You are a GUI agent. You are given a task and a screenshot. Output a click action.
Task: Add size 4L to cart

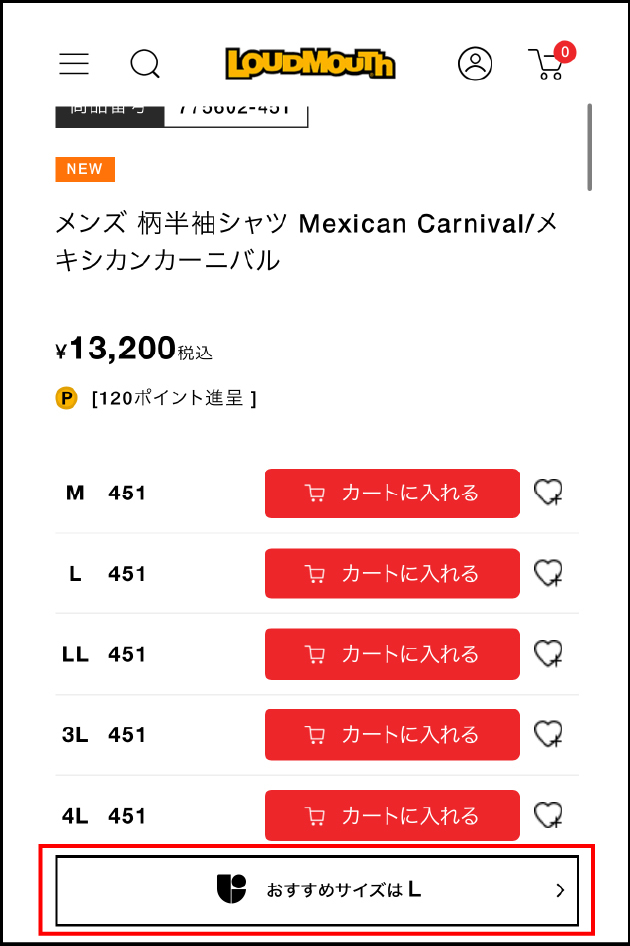[392, 816]
